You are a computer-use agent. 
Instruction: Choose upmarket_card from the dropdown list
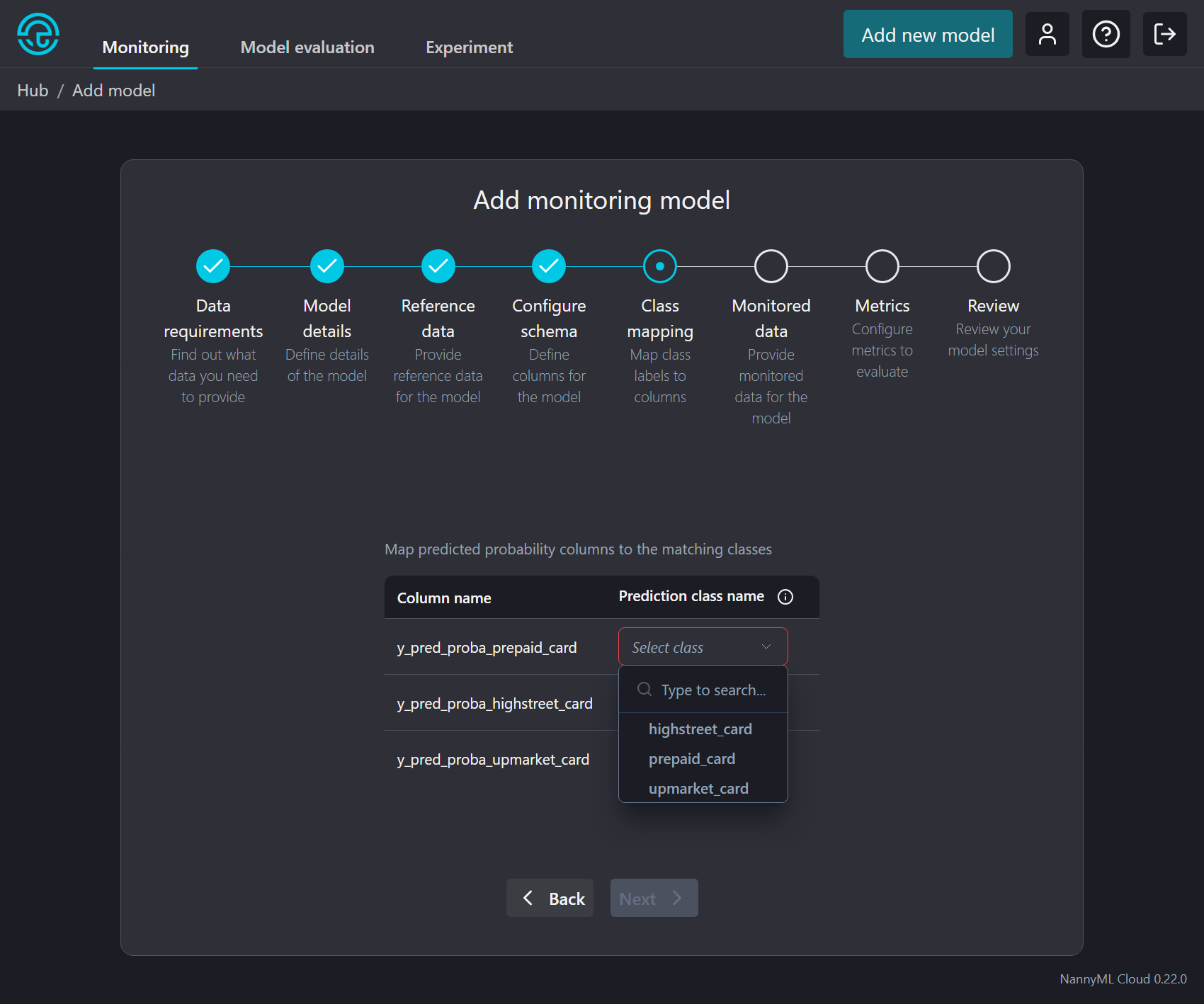[698, 789]
